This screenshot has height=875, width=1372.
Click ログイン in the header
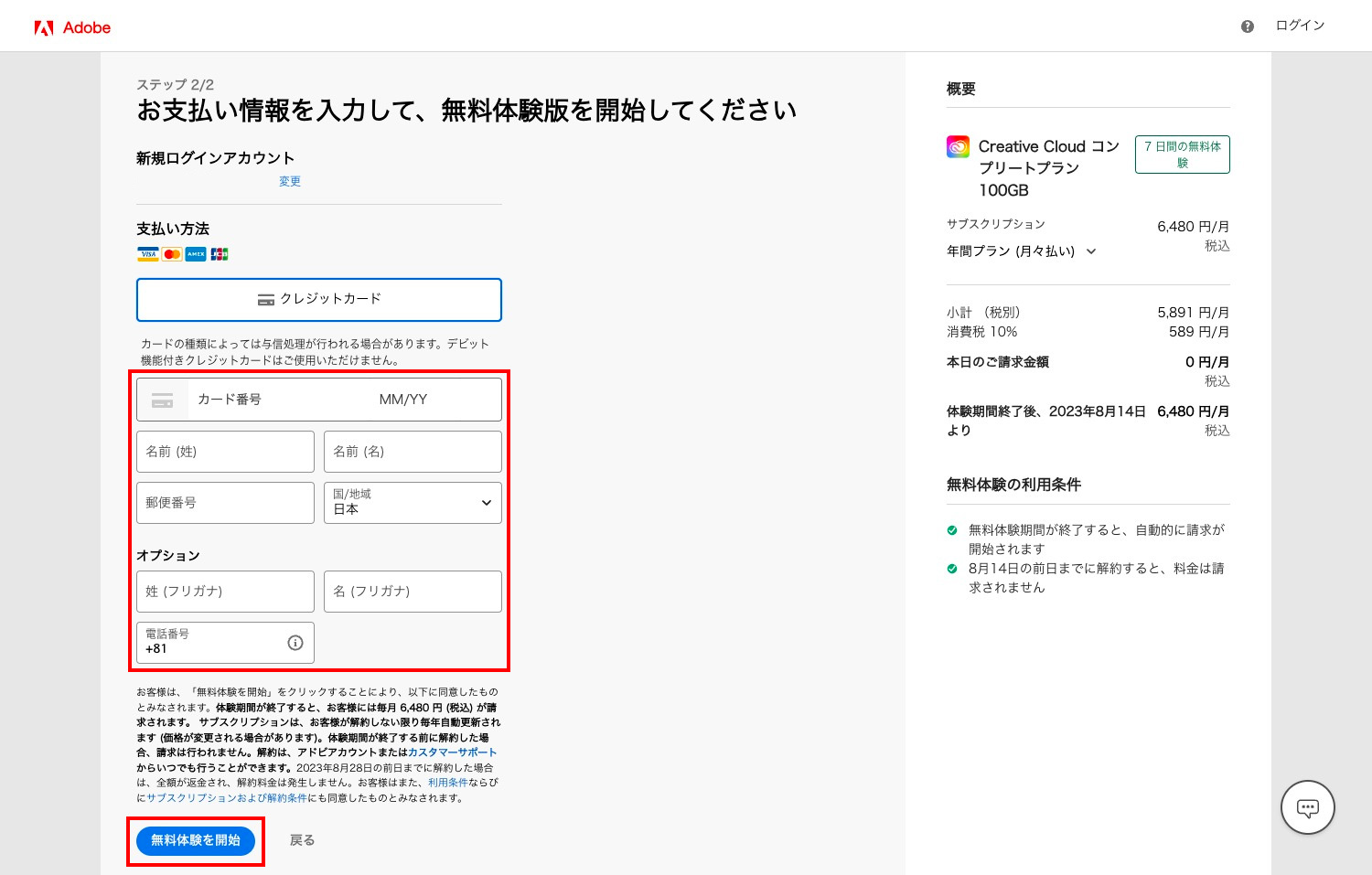1300,26
